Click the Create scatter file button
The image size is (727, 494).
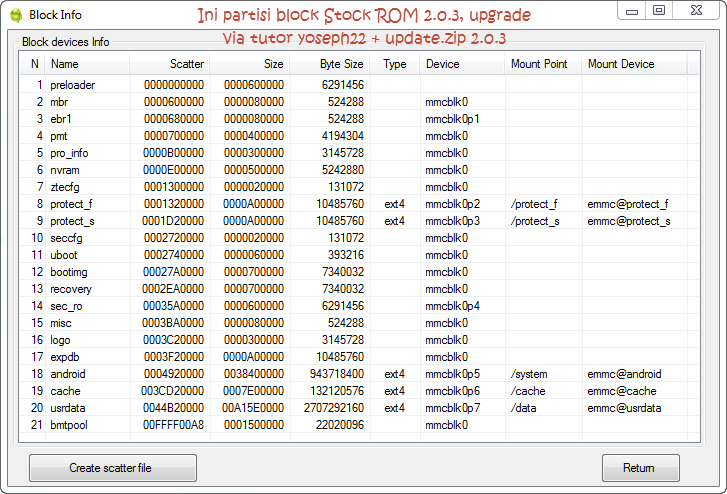tap(113, 468)
